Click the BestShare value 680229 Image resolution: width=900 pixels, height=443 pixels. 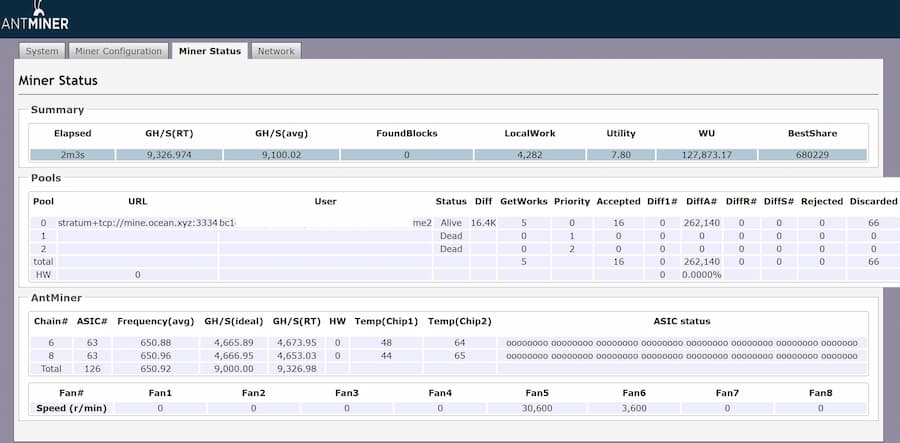click(811, 155)
